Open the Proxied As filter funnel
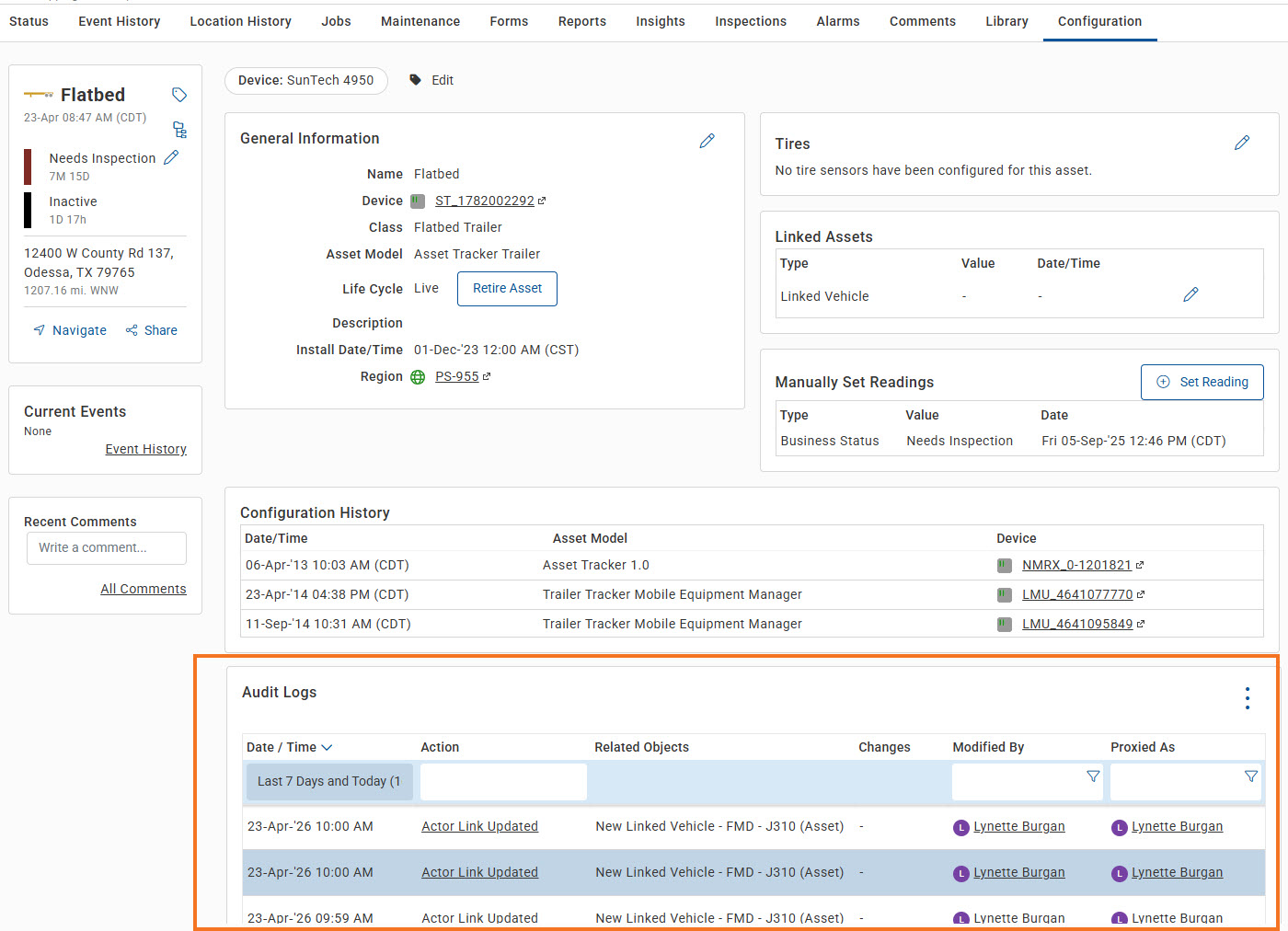The width and height of the screenshot is (1288, 931). (x=1251, y=776)
